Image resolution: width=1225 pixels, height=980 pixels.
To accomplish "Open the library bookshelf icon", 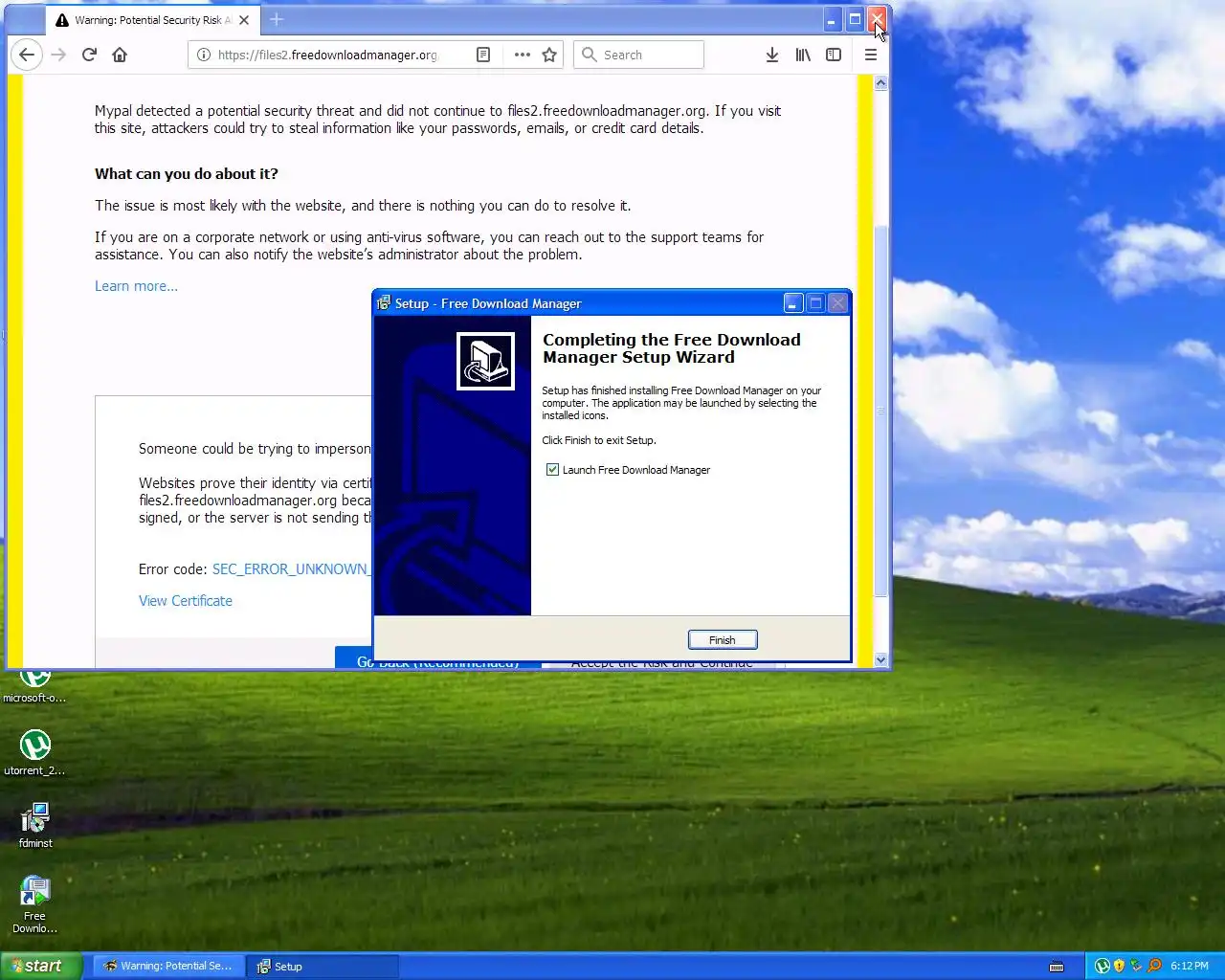I will click(803, 55).
